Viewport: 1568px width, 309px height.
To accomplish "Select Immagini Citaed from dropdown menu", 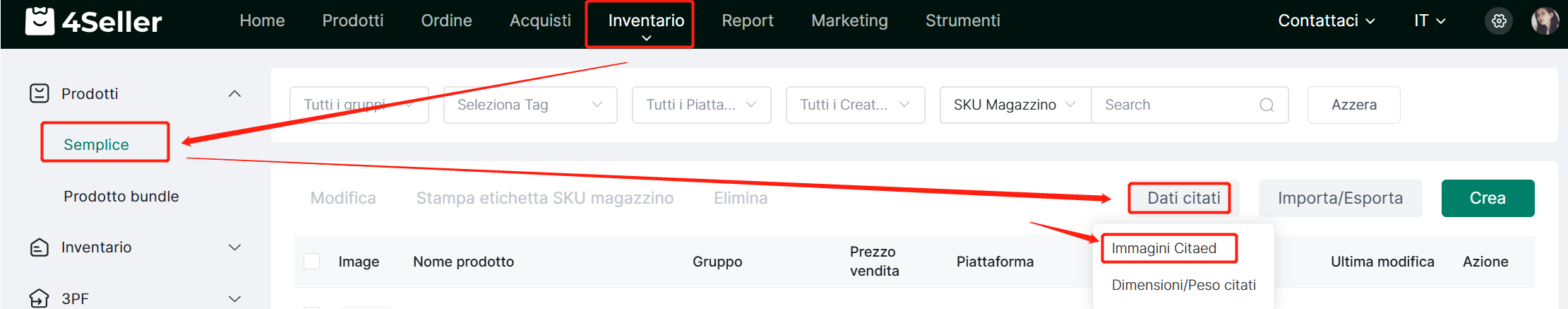I will pyautogui.click(x=1164, y=248).
